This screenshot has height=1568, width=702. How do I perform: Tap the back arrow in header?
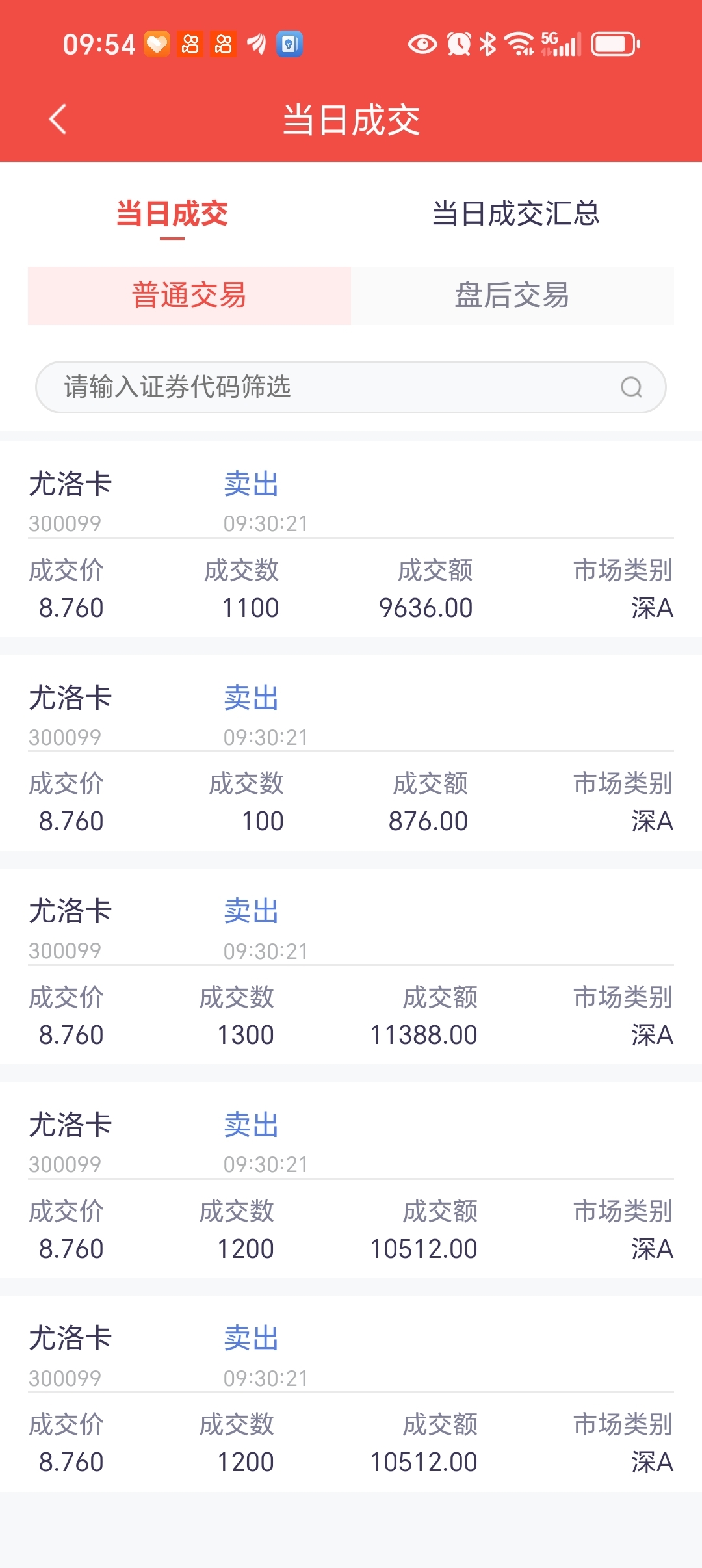(x=58, y=119)
